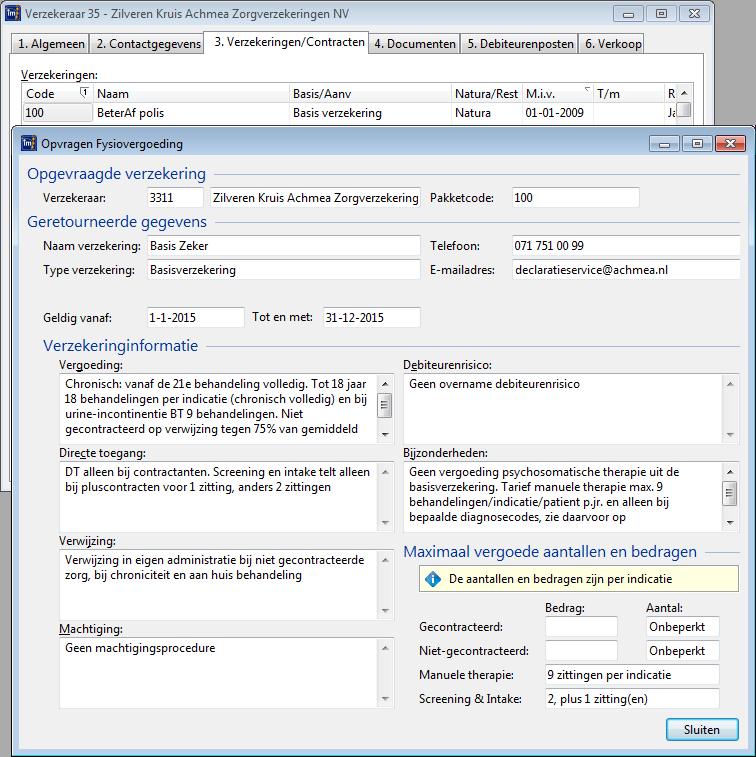This screenshot has width=756, height=757.
Task: Go to 5. Debiteurenposten tab
Action: 519,44
